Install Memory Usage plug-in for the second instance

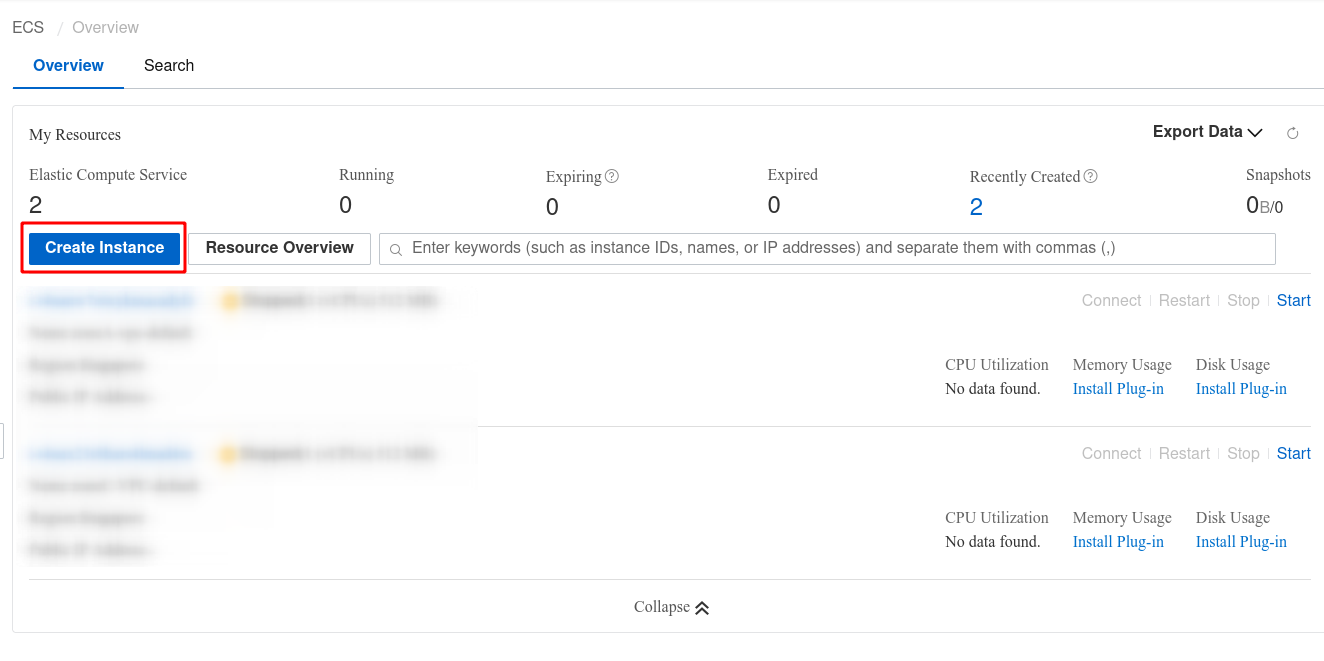tap(1118, 542)
